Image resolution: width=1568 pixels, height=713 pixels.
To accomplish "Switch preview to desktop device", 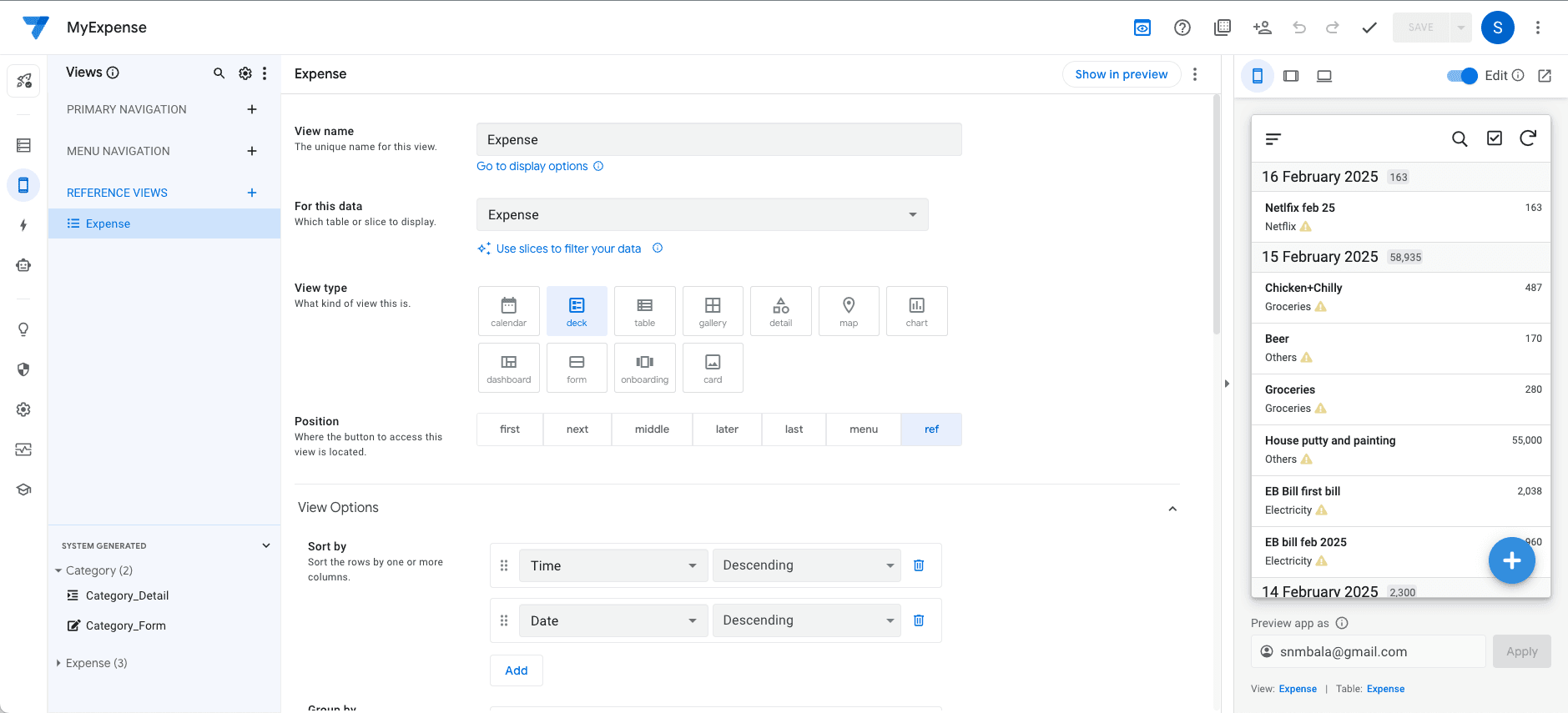I will pos(1324,76).
